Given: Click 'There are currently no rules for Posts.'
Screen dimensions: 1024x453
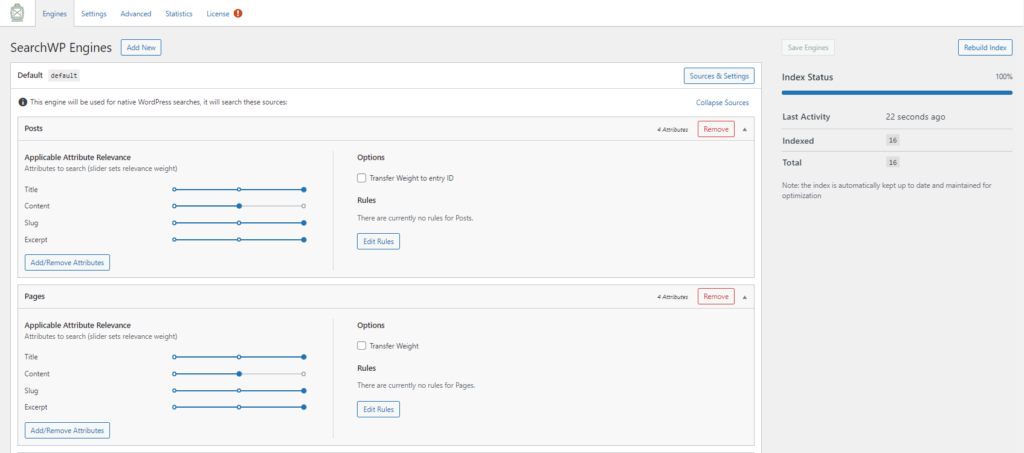Looking at the screenshot, I should 415,218.
